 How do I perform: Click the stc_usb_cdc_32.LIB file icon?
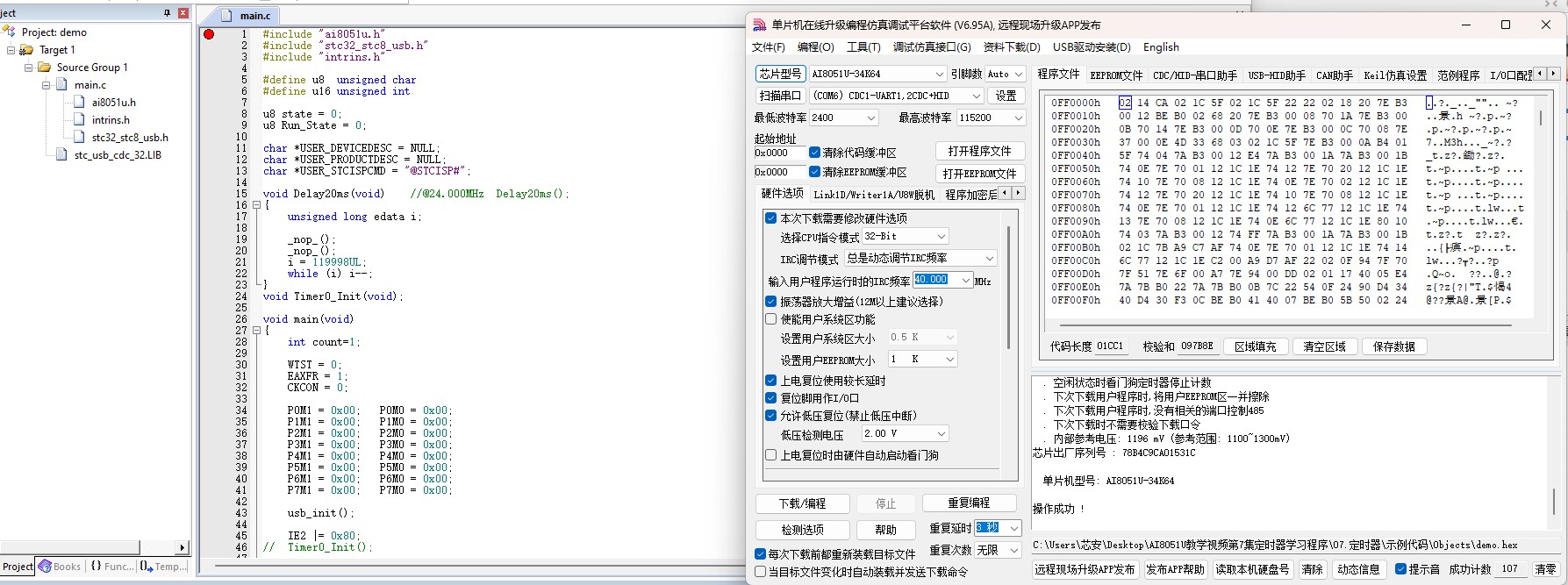click(x=61, y=155)
